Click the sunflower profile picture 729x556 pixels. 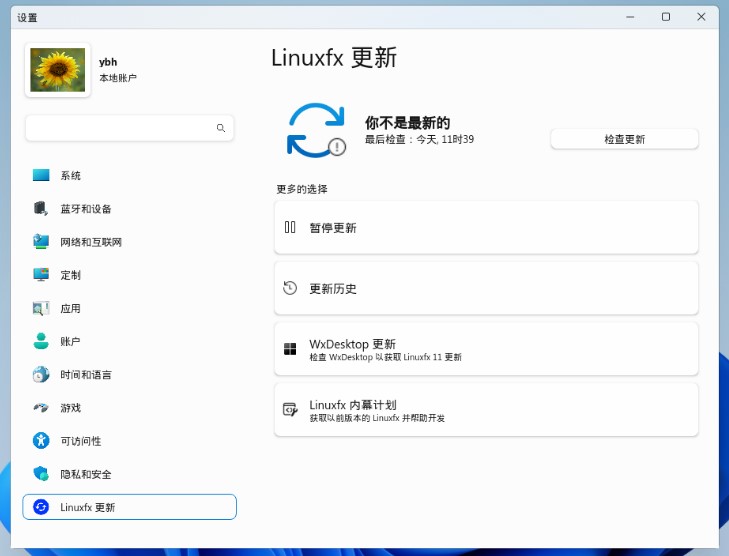pos(58,70)
